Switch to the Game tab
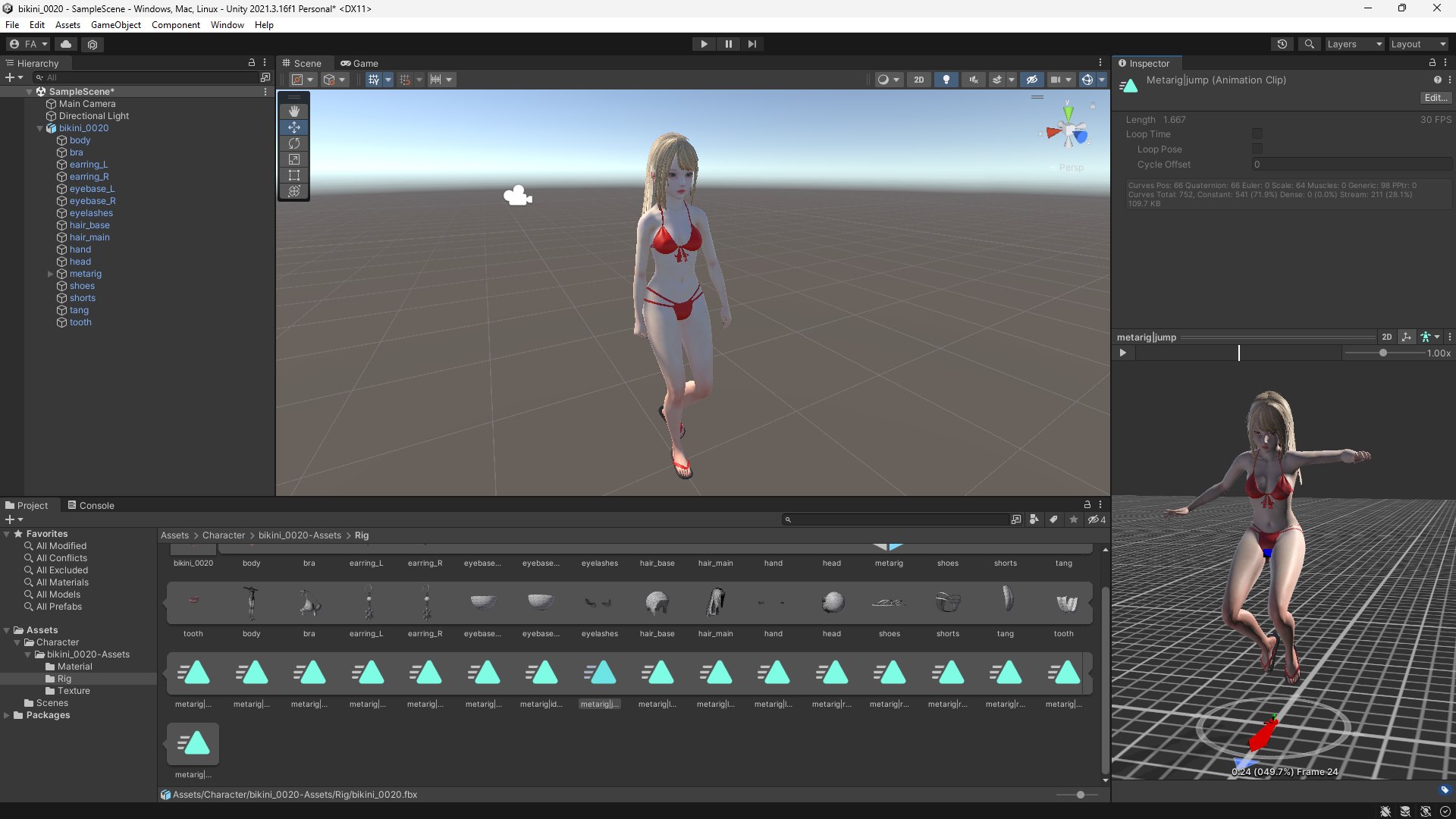Viewport: 1456px width, 819px height. (x=359, y=64)
